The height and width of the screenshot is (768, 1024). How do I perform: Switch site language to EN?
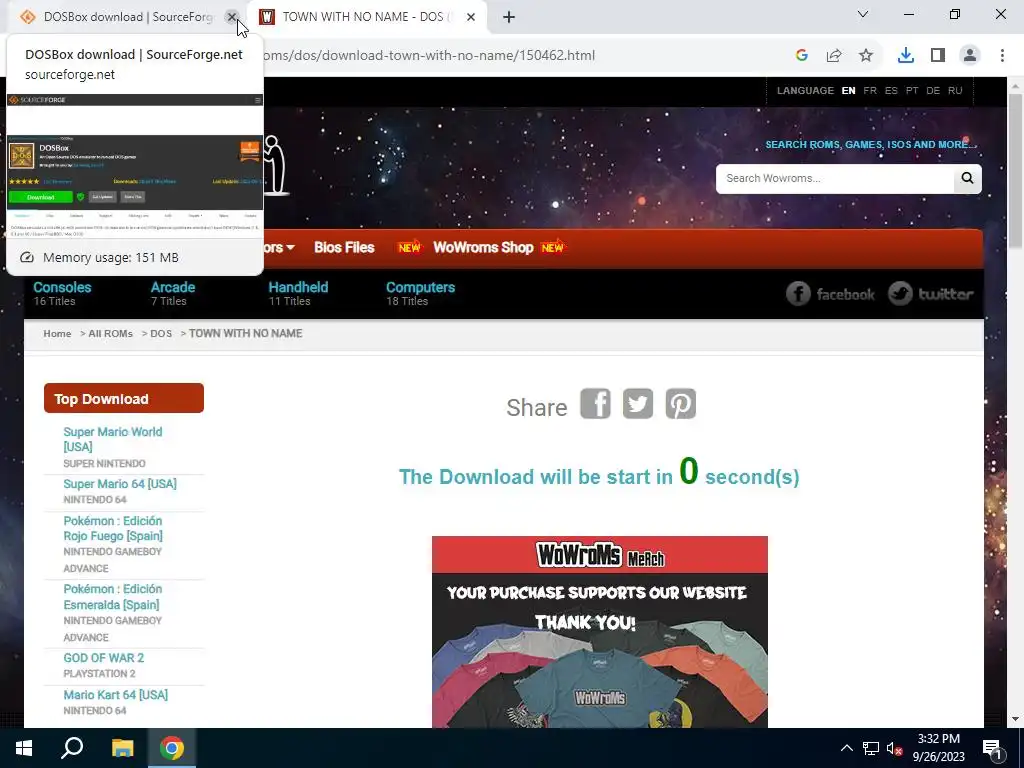click(x=848, y=91)
